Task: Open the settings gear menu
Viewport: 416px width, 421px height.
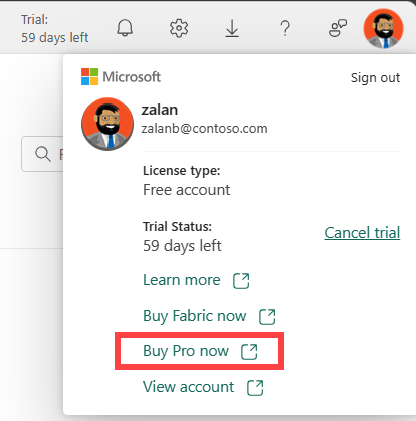Action: coord(179,28)
